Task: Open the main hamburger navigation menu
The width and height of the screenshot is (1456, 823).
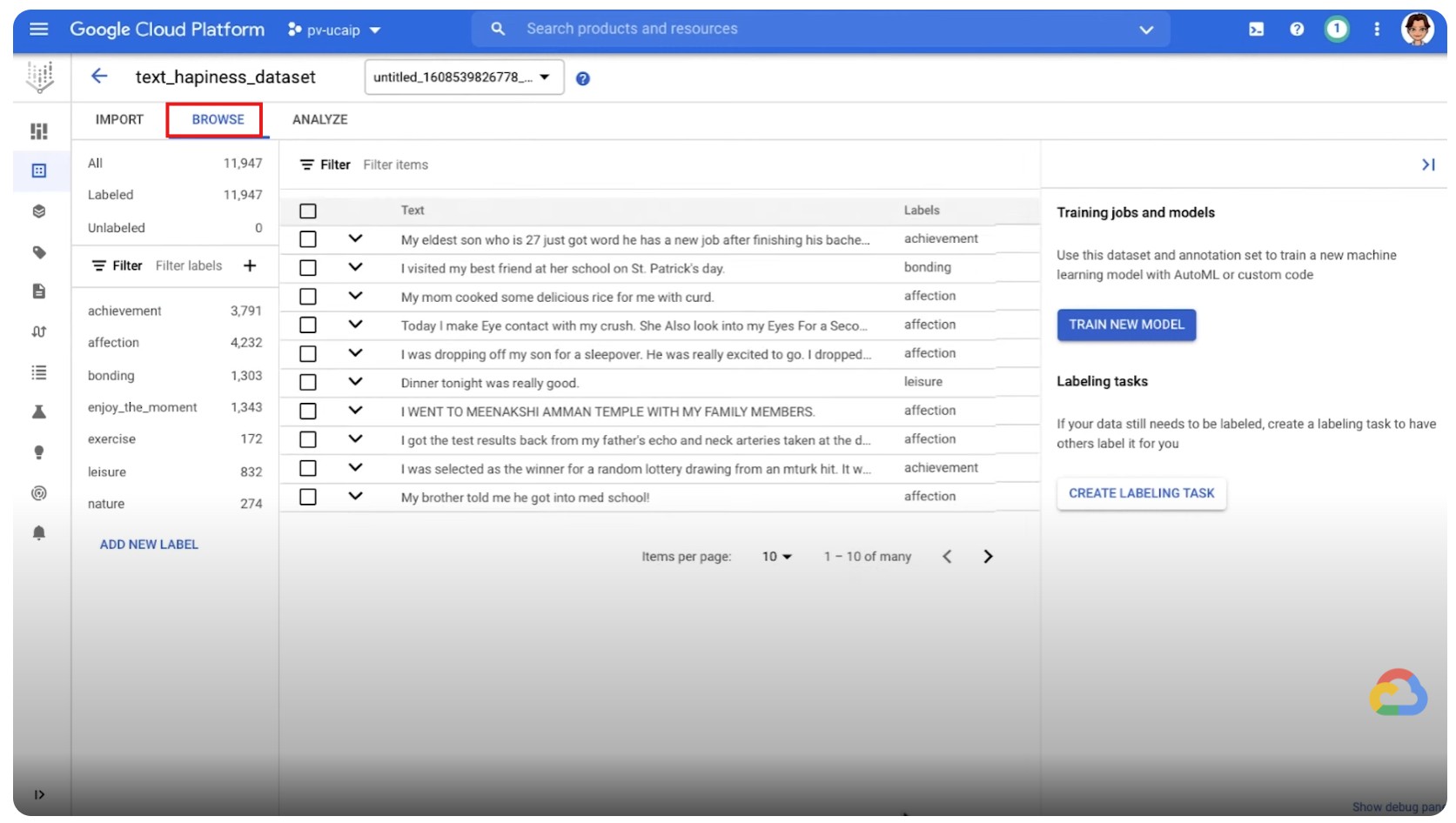Action: pyautogui.click(x=38, y=30)
